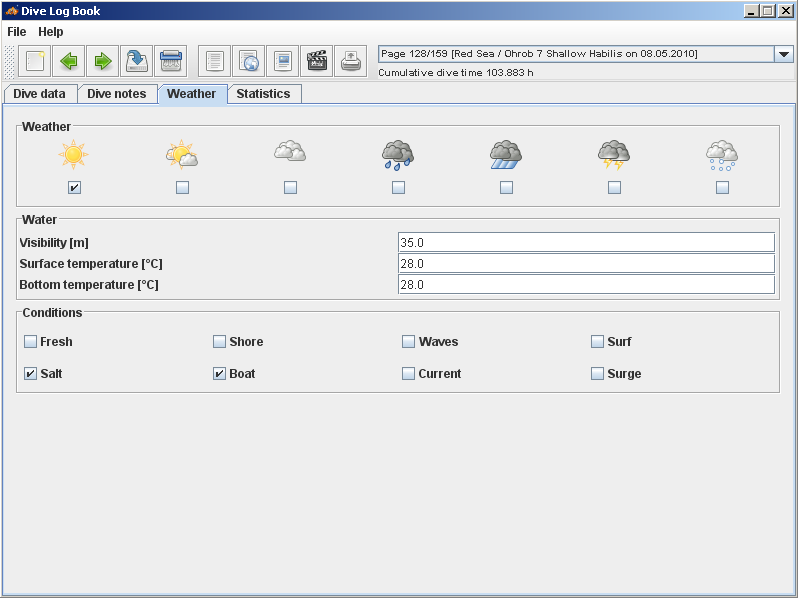Check the thunderstorm weather checkbox

click(614, 187)
